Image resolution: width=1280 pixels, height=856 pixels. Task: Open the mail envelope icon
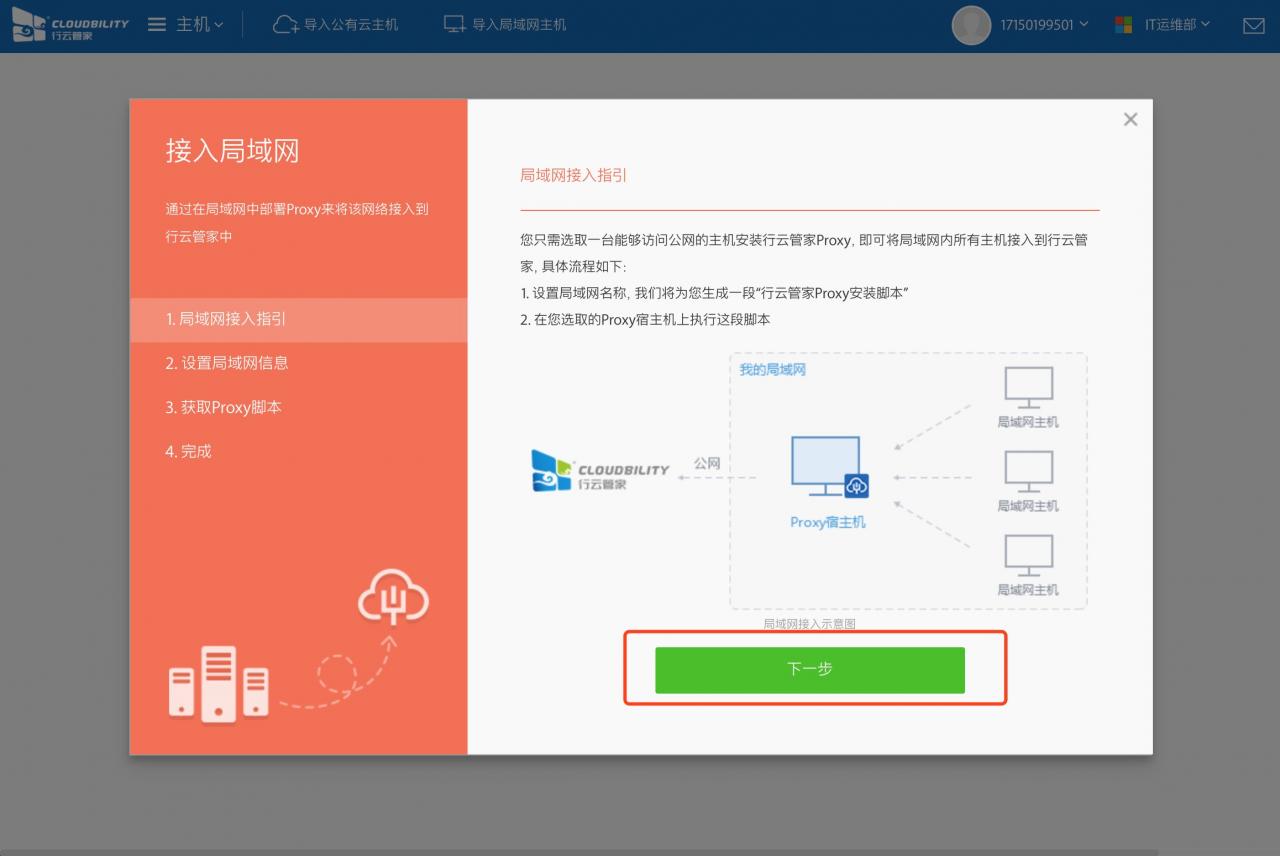coord(1253,26)
